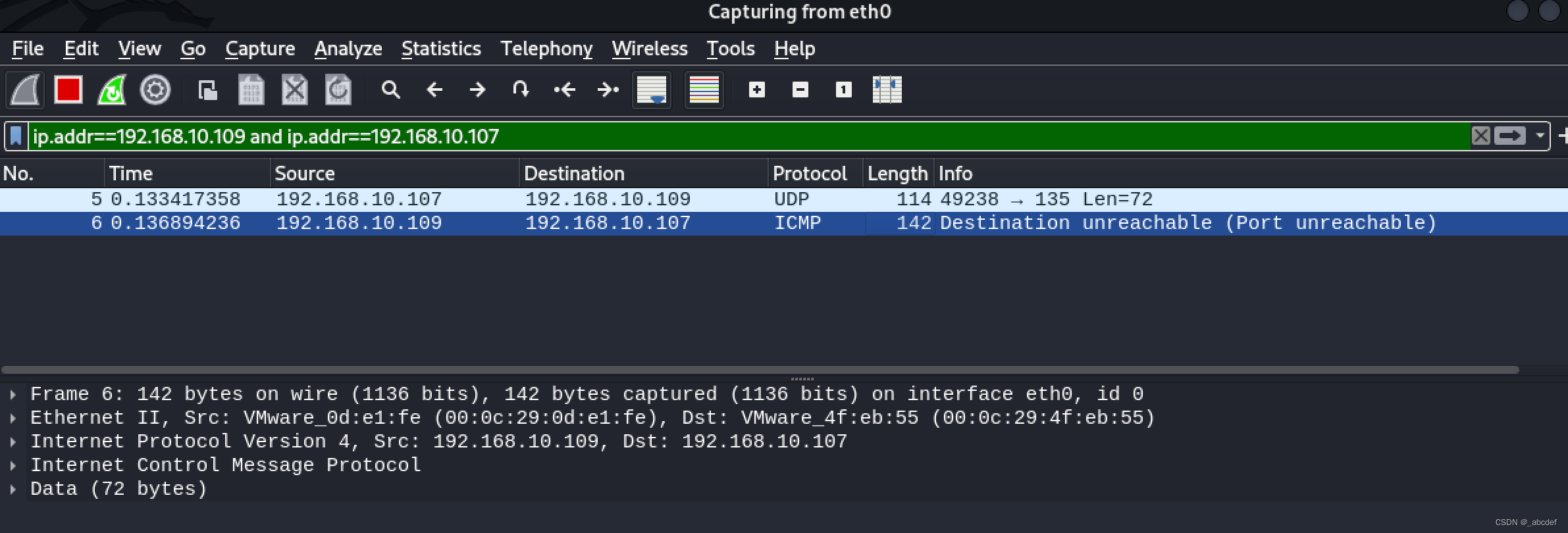
Task: Expand Internet Control Message Protocol details
Action: coord(13,466)
